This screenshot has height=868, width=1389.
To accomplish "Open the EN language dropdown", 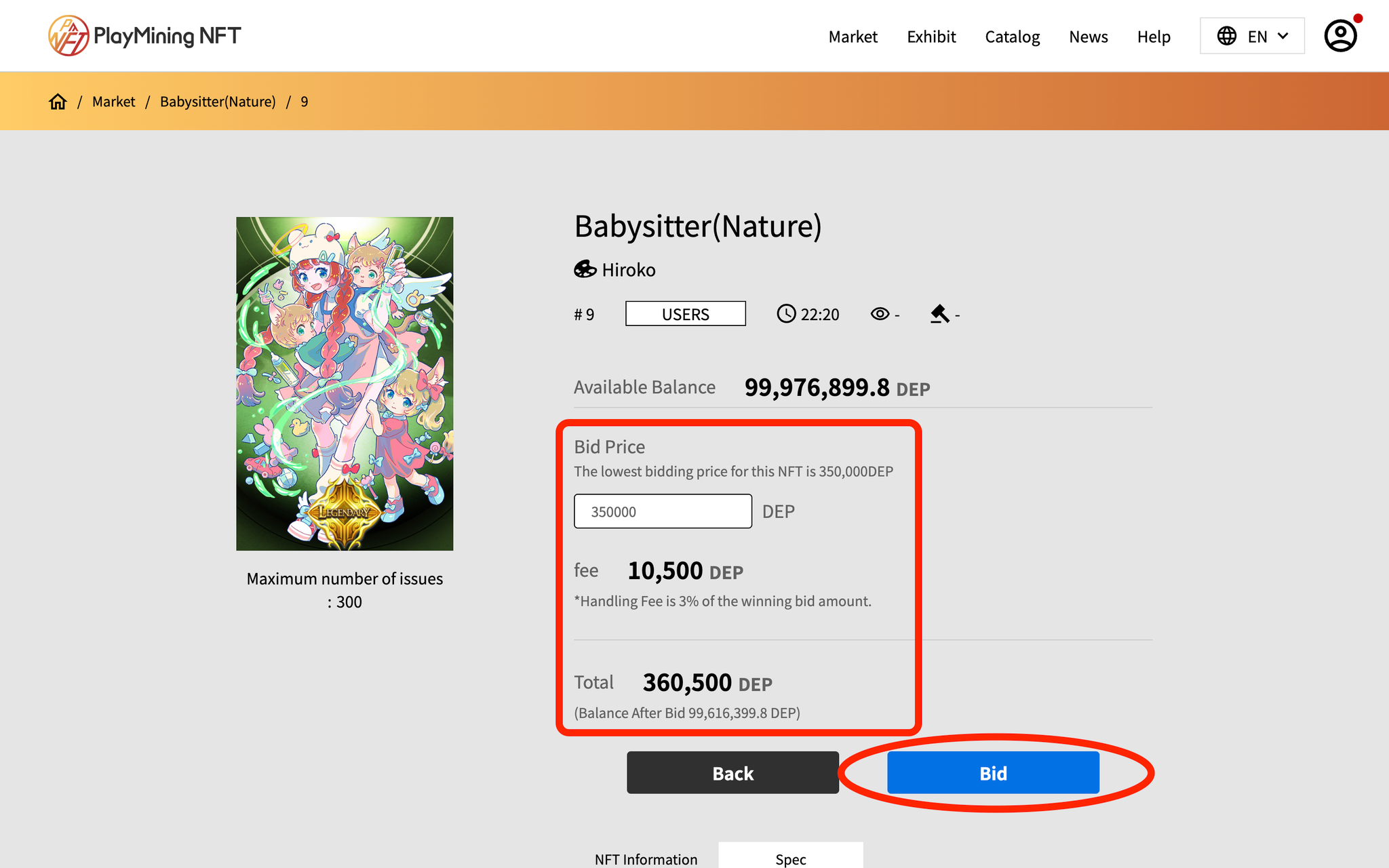I will [x=1252, y=36].
